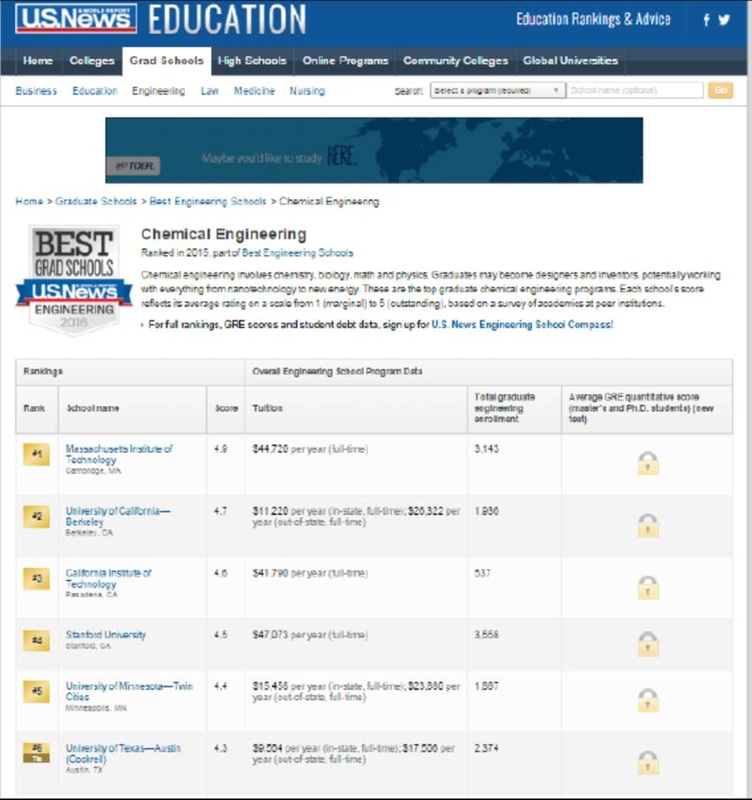Go to the Nursing sub-navigation link
This screenshot has width=752, height=800.
[x=307, y=91]
